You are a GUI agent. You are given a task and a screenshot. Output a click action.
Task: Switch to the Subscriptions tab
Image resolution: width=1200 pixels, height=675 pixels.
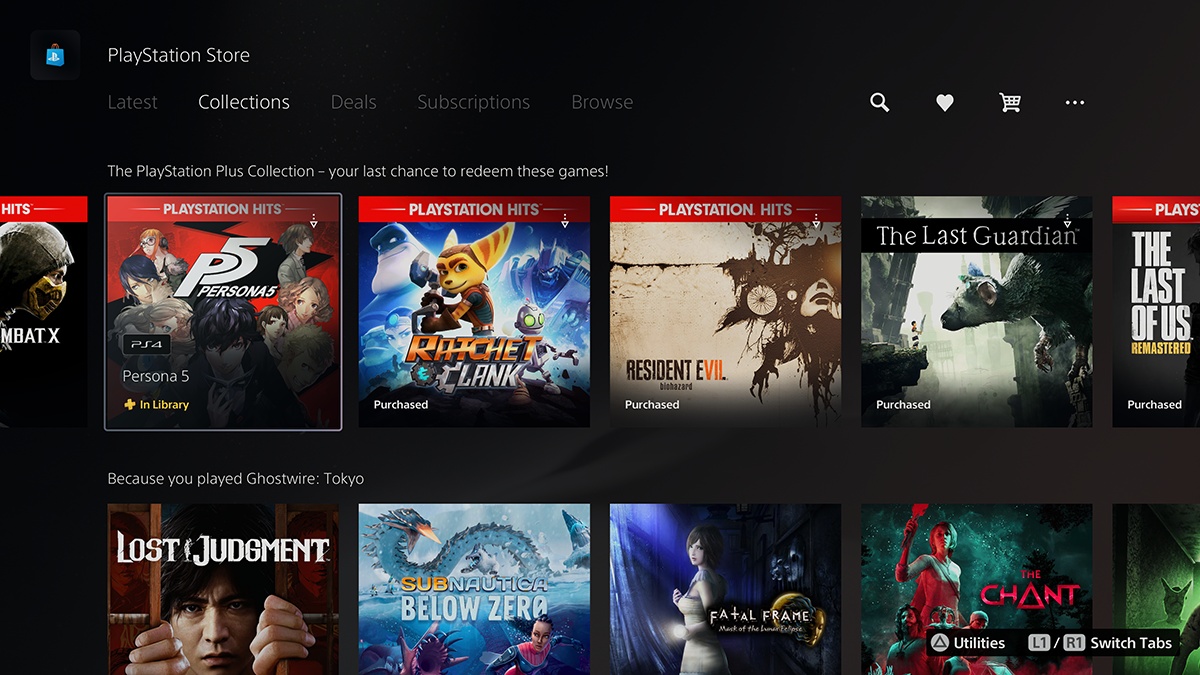[x=473, y=102]
